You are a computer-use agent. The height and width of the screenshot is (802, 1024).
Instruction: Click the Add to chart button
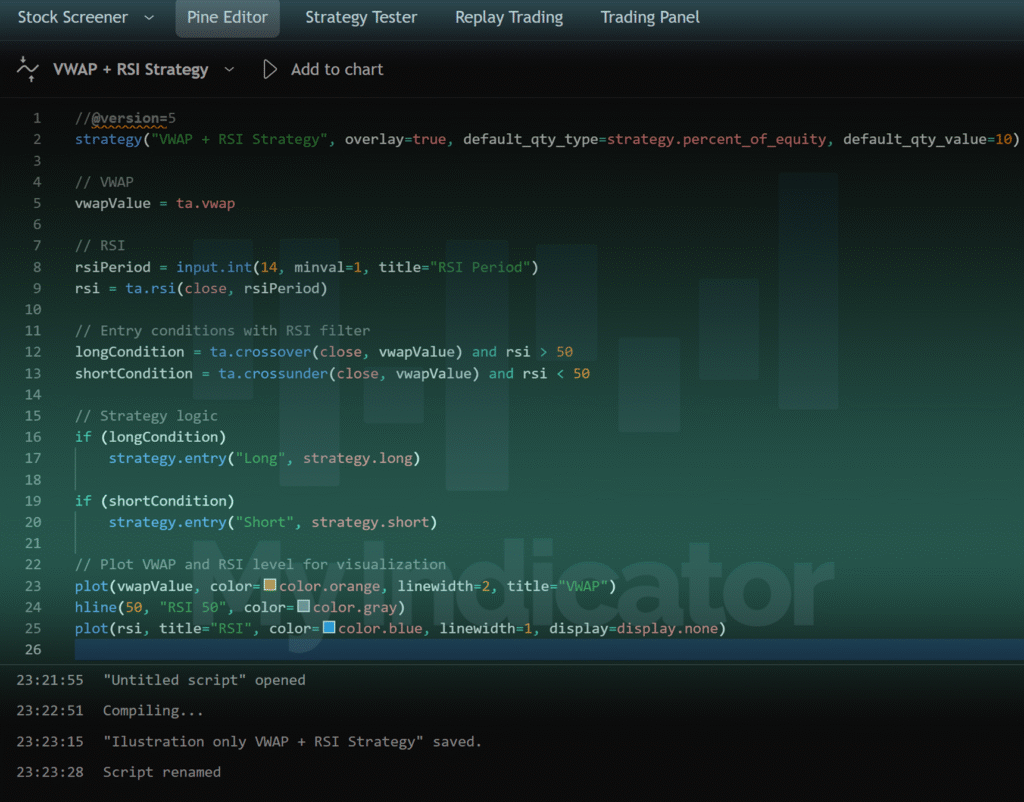point(336,69)
